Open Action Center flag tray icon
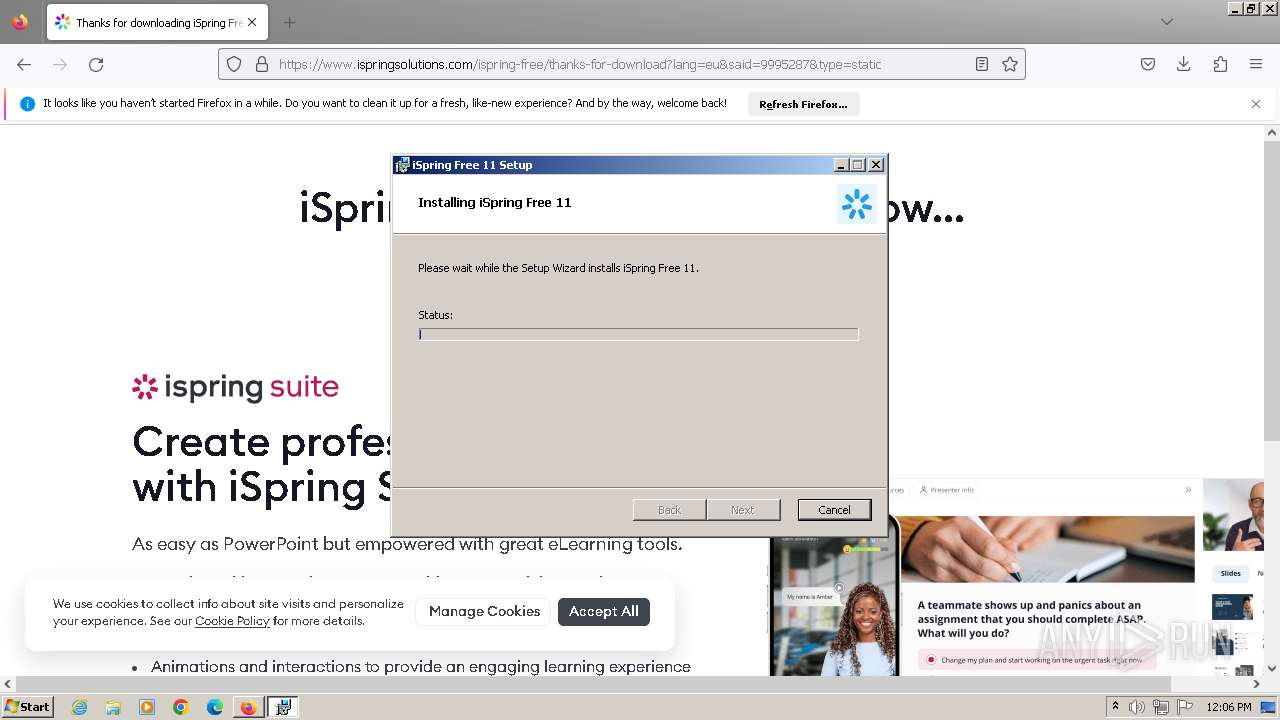1280x720 pixels. (x=1185, y=707)
